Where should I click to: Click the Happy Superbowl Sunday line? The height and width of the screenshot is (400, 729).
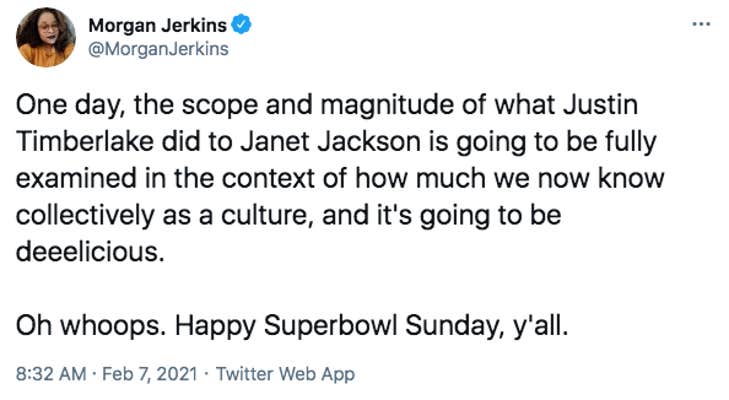(371, 326)
